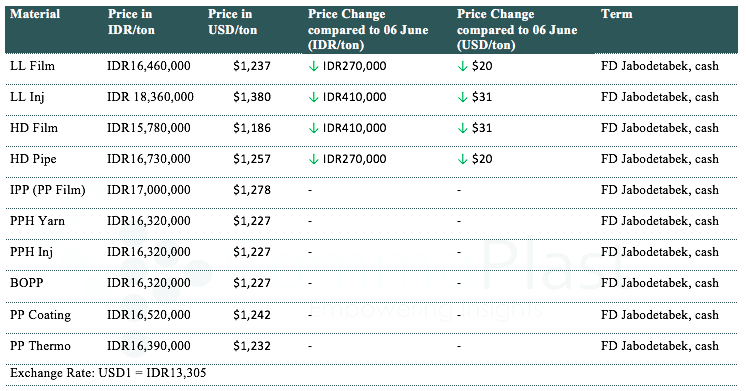
Task: Select the Price in USD/ton column header
Action: pyautogui.click(x=232, y=22)
